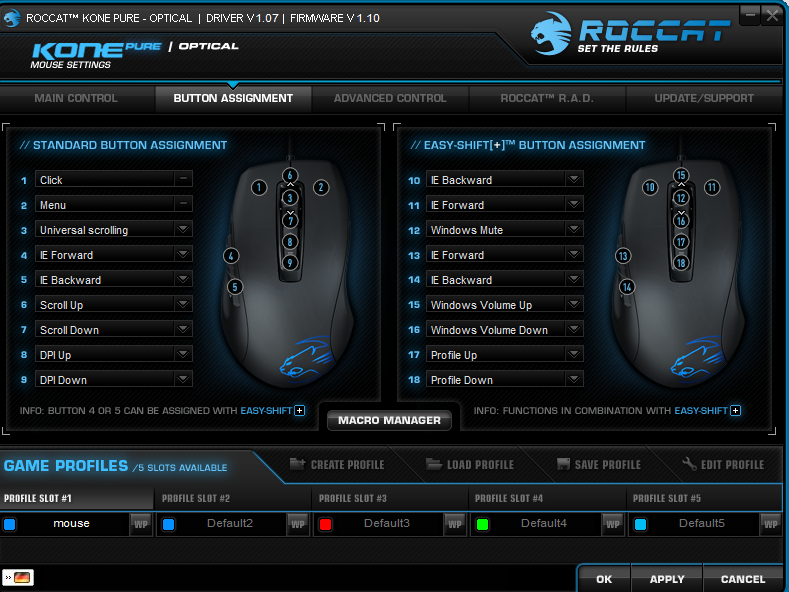This screenshot has width=789, height=592.
Task: Click the red color swatch of Default3
Action: coord(325,525)
